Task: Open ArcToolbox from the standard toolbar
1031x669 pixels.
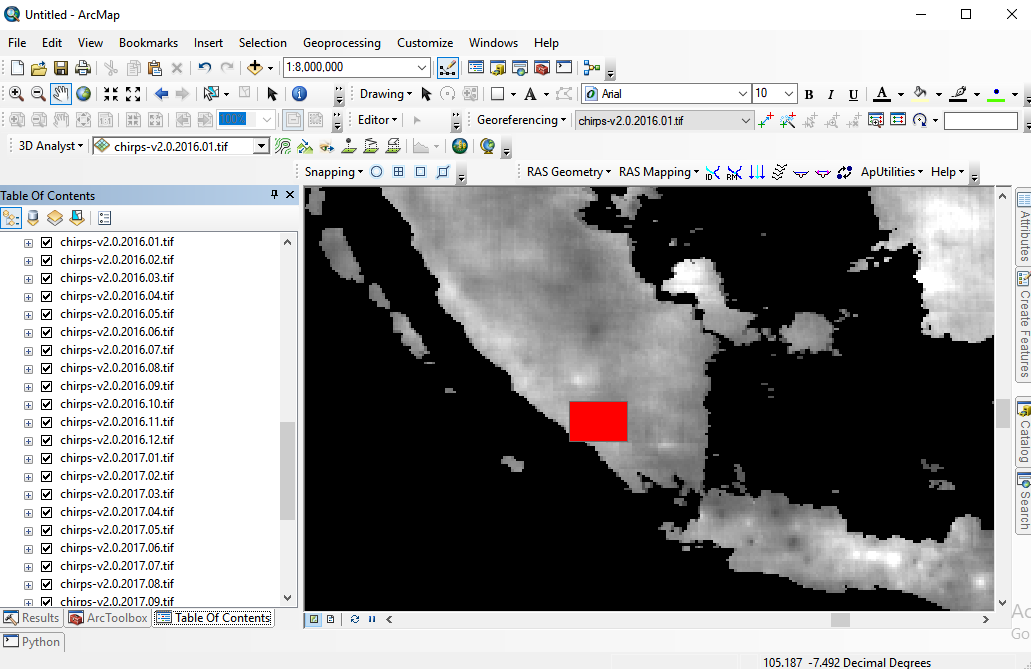Action: coord(541,67)
